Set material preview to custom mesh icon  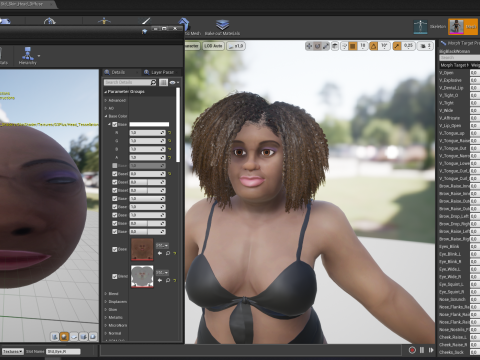[x=93, y=337]
